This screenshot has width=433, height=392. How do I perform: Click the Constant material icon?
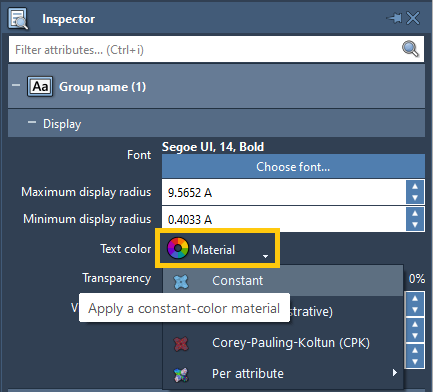click(181, 281)
